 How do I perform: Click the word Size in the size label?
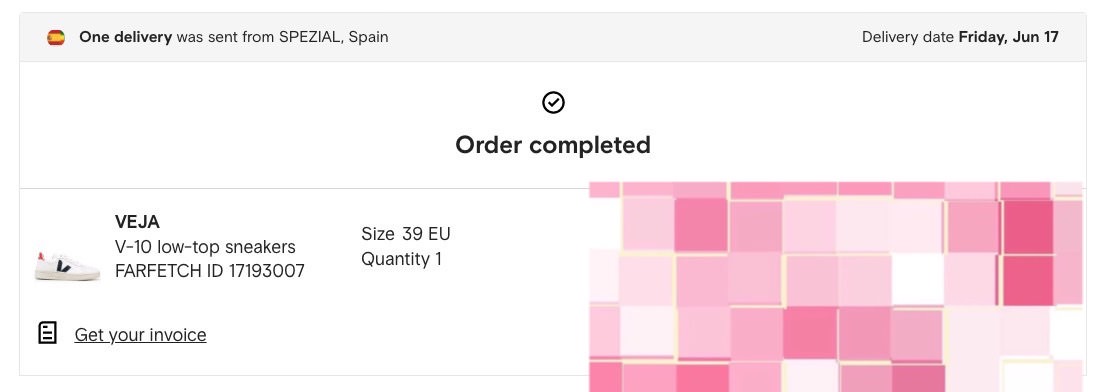(x=378, y=234)
